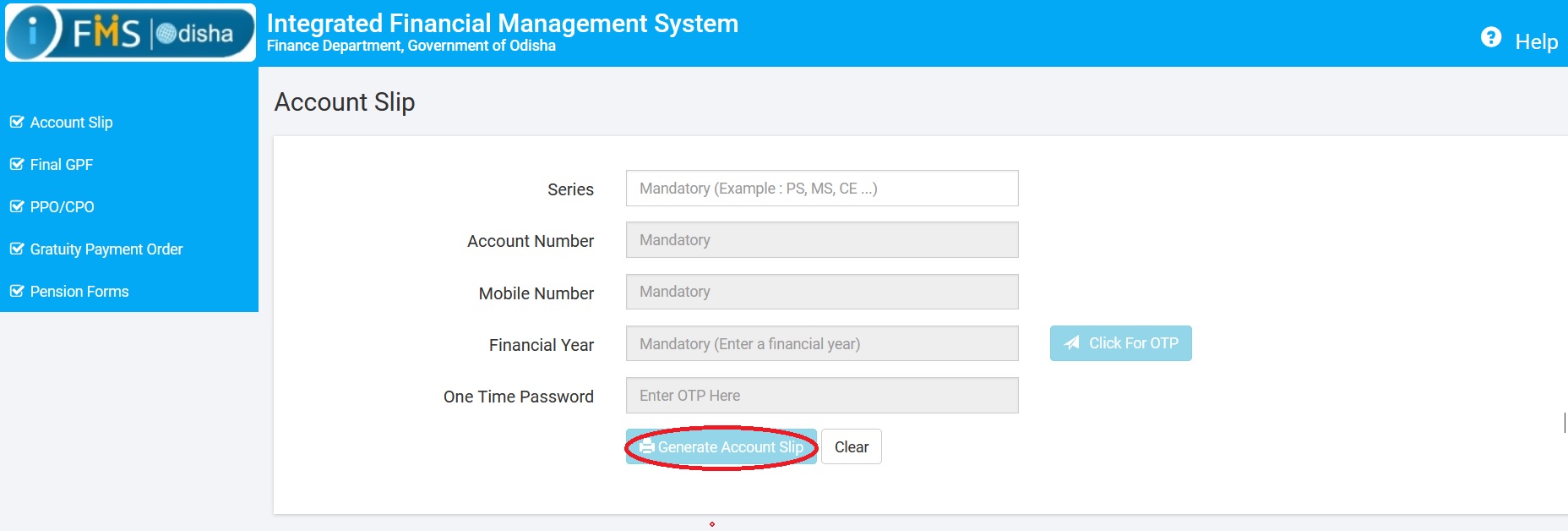
Task: Click the printer icon on Generate button
Action: [x=646, y=446]
